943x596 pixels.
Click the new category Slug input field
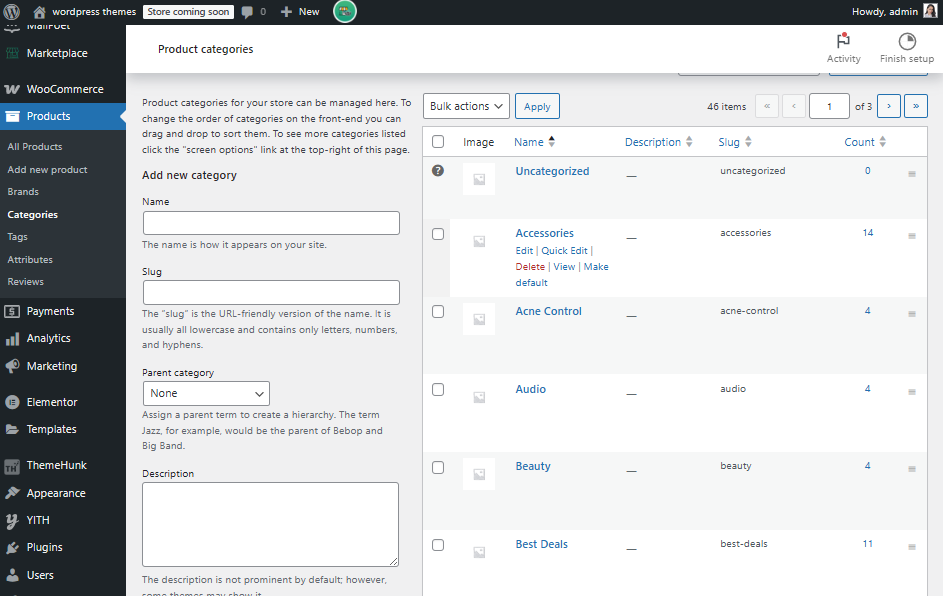271,292
